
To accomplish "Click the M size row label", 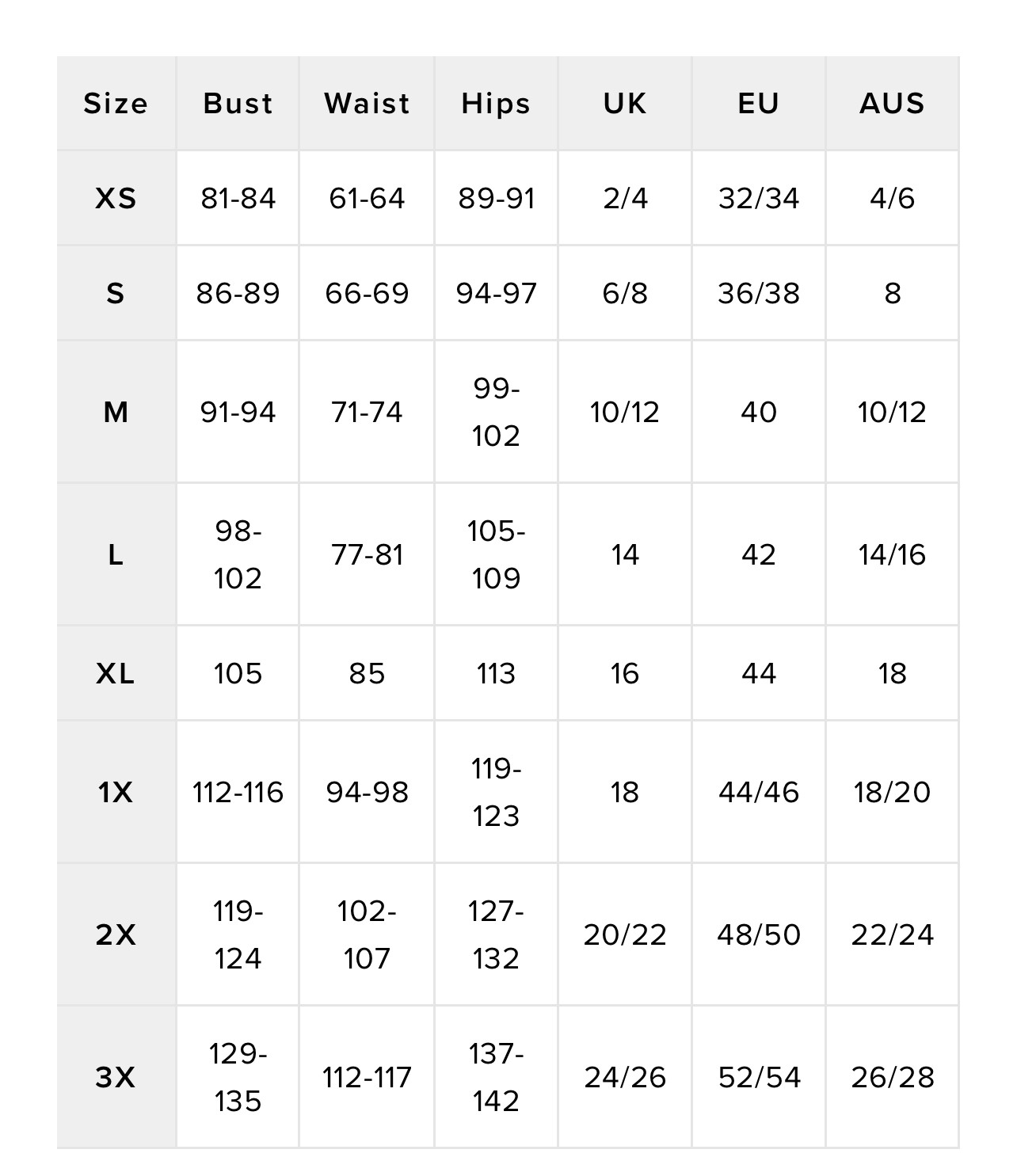I will 116,412.
